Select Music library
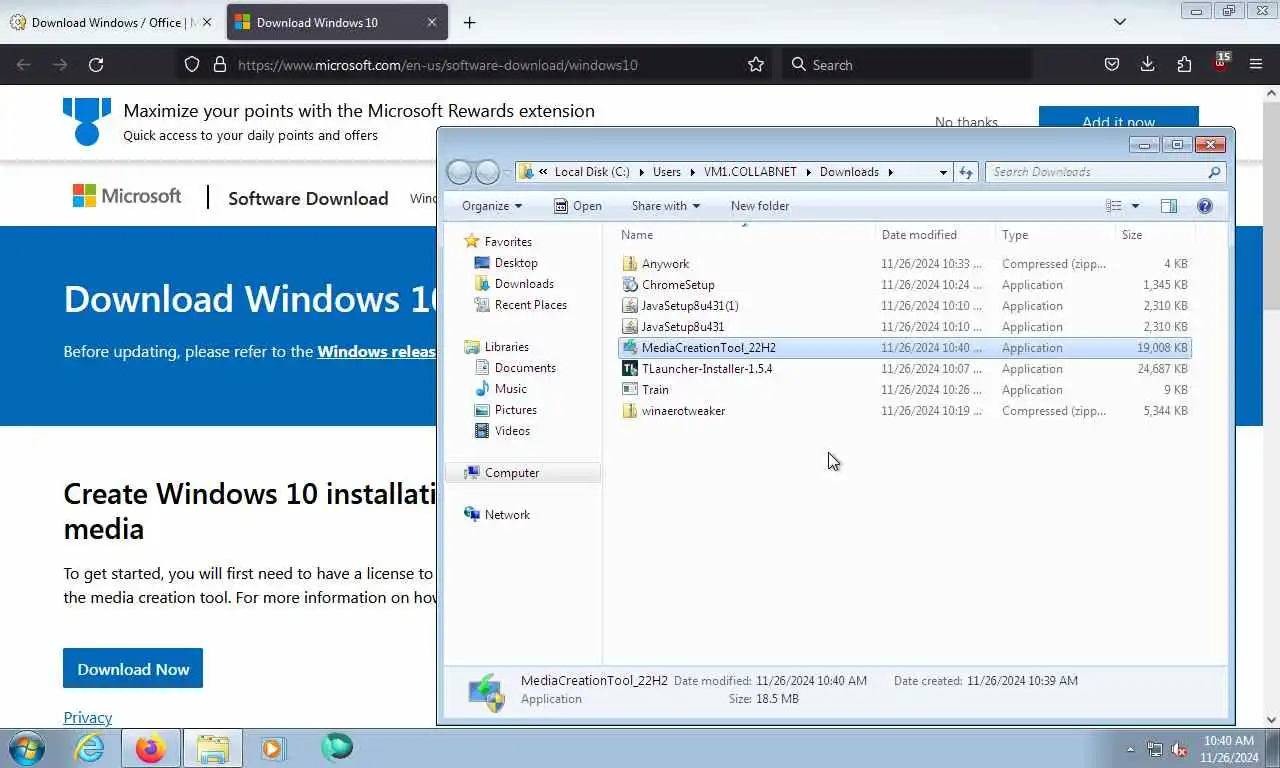 pyautogui.click(x=501, y=389)
